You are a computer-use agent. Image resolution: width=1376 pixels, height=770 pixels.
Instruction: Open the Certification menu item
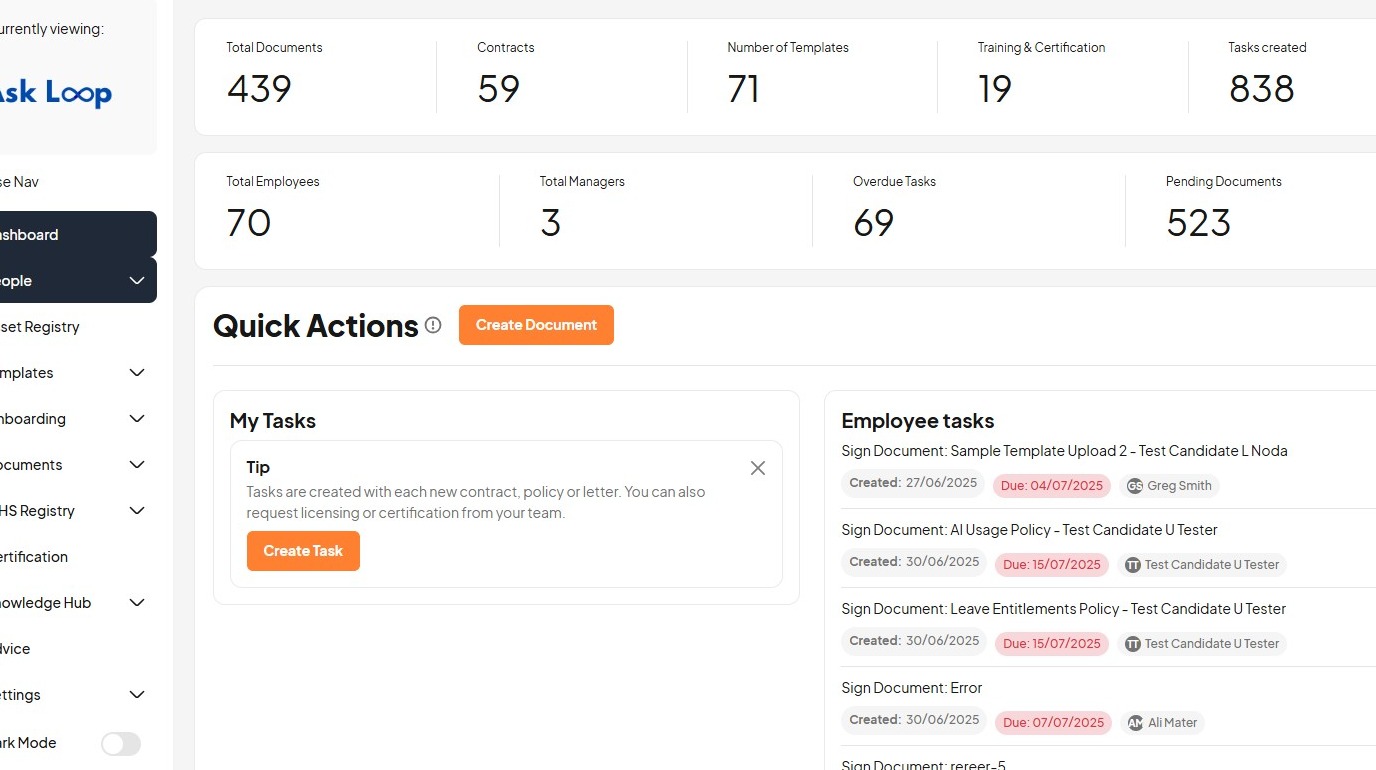tap(34, 557)
